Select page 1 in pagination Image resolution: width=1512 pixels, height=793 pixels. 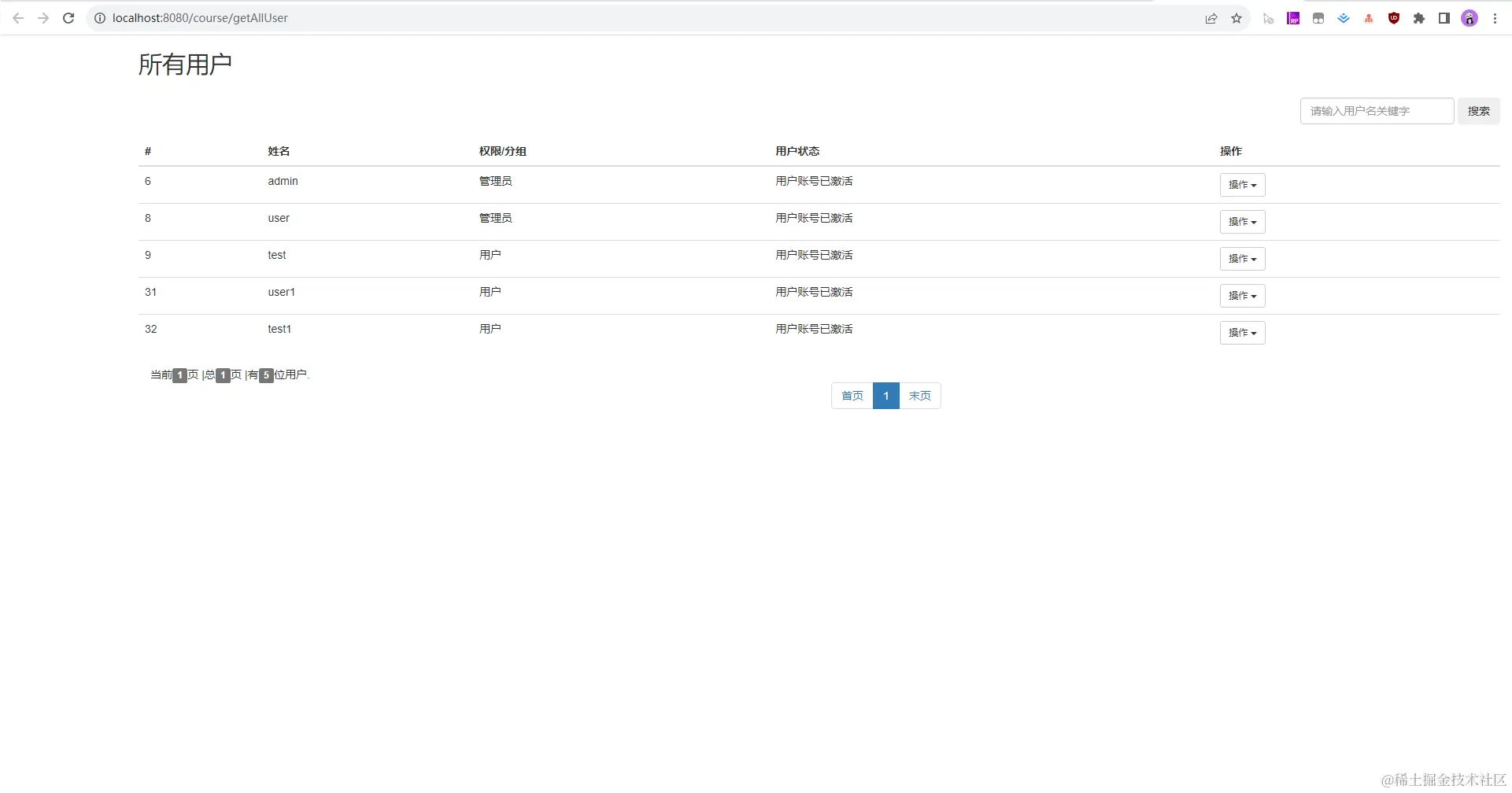point(886,396)
